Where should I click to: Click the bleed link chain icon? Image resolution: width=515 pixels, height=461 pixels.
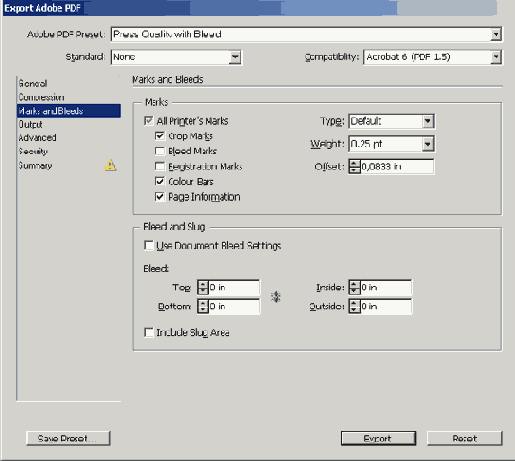[276, 297]
